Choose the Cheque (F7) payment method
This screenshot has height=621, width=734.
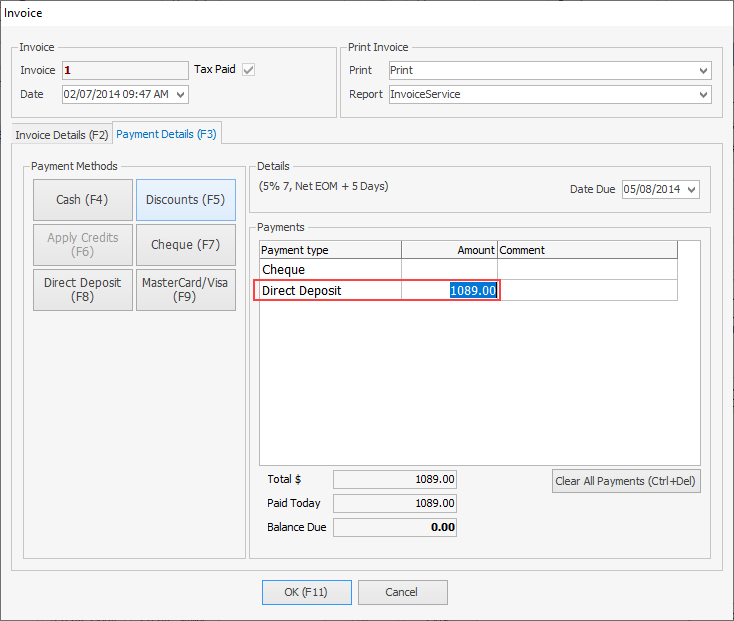[x=185, y=245]
